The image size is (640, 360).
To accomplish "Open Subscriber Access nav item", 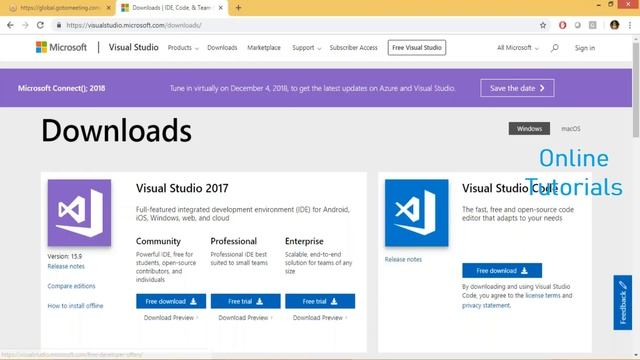I will click(x=353, y=48).
